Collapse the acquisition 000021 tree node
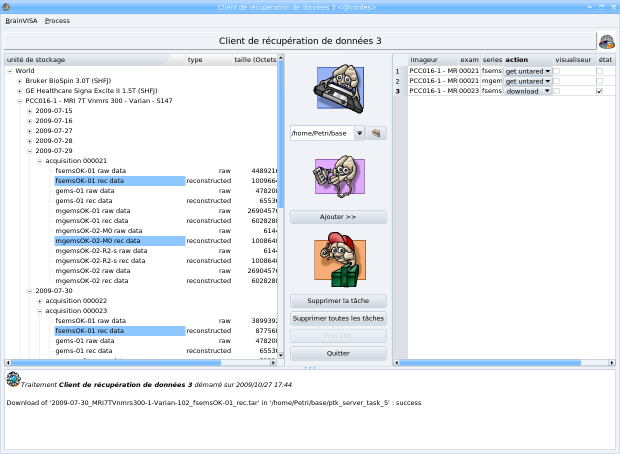Screen dimensions: 620x454 40,161
